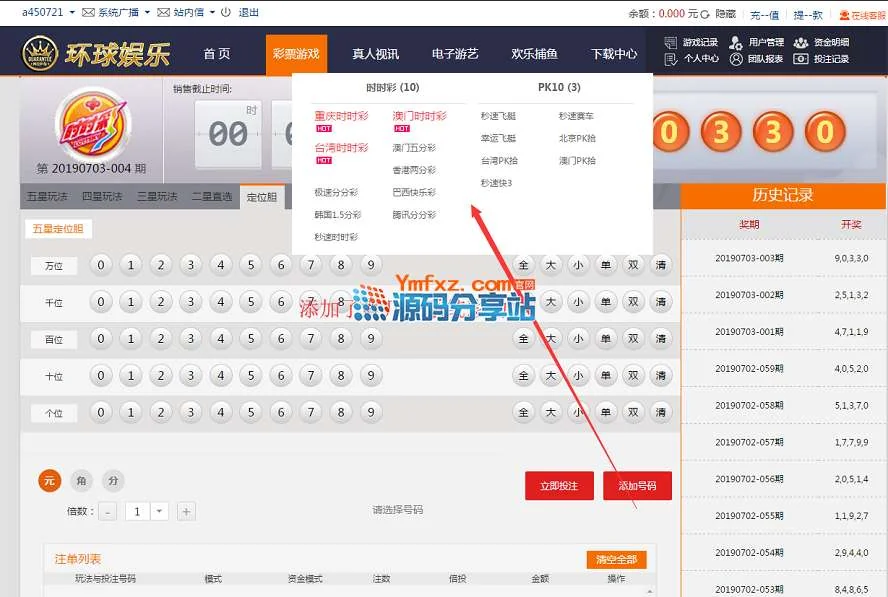Increase multiplier with the plus button
Screen dimensions: 888x597
point(185,511)
